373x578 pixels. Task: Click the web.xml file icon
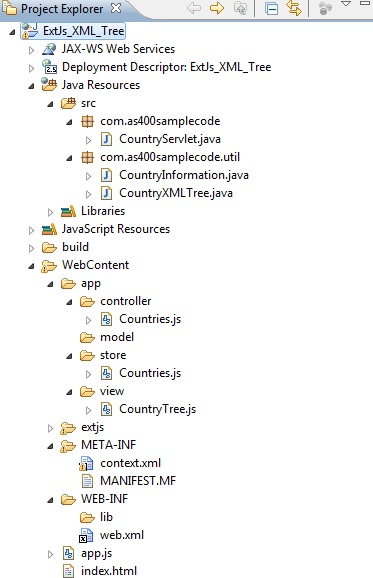[x=87, y=536]
